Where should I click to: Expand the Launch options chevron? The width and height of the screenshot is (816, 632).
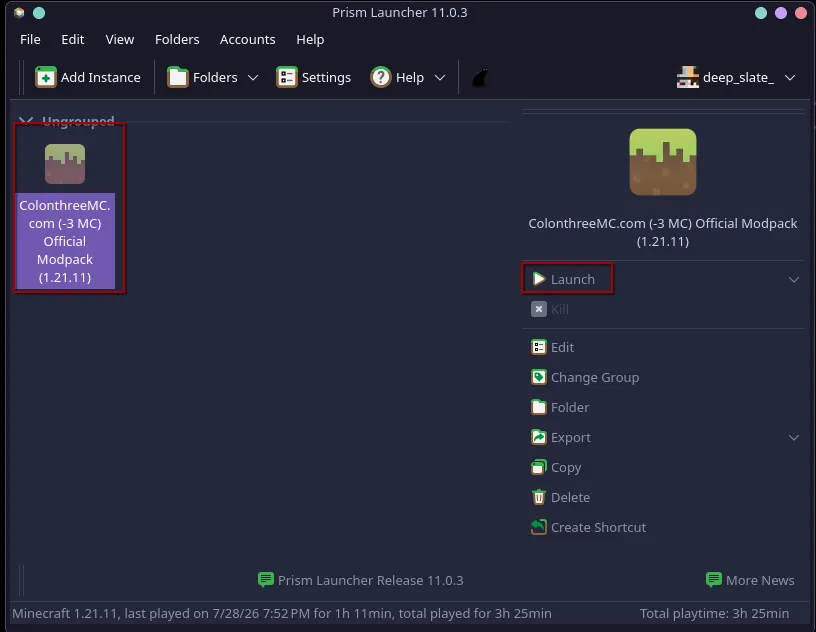coord(794,280)
